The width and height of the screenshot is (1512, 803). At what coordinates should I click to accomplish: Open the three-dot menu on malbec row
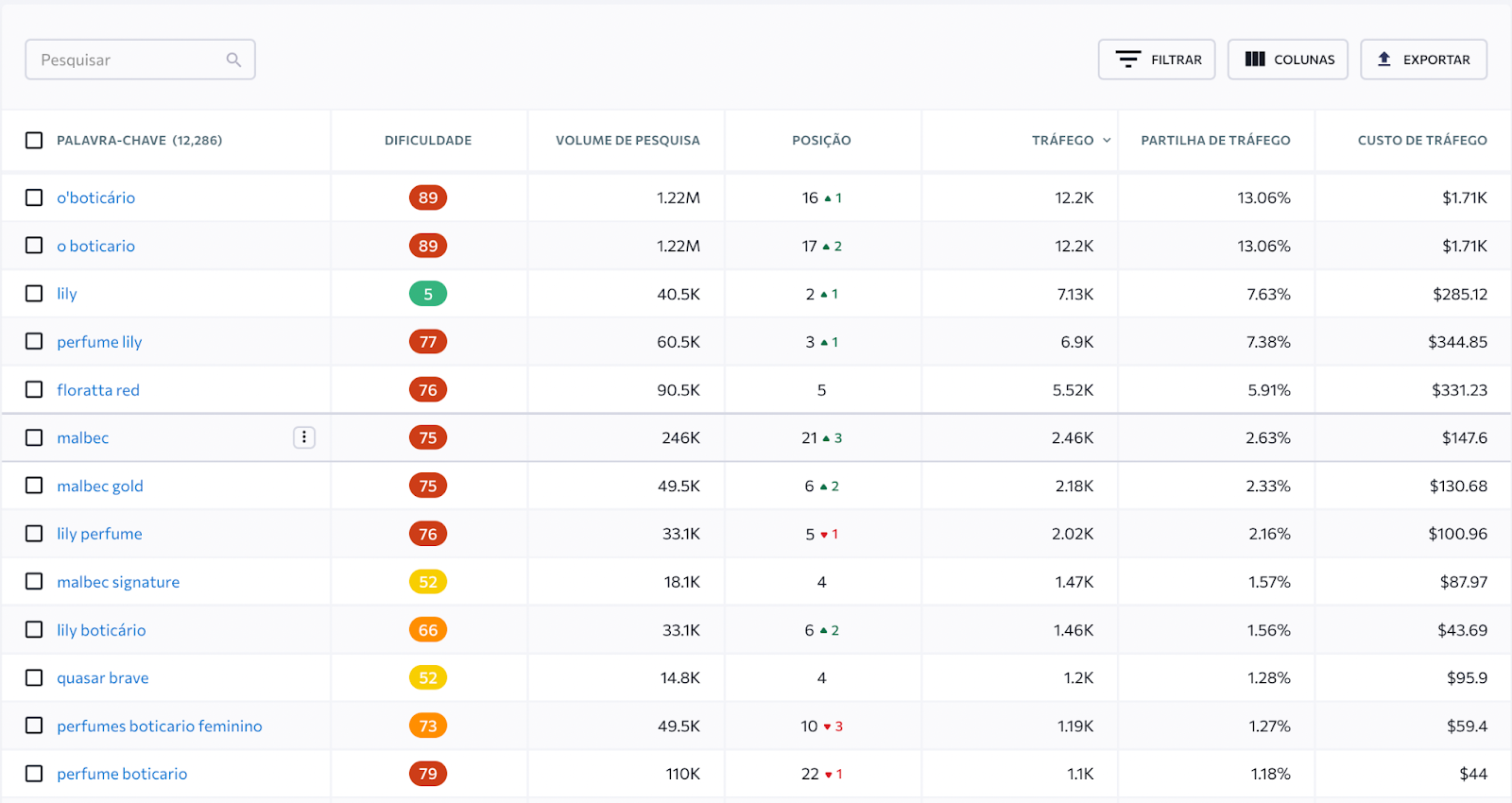point(304,437)
